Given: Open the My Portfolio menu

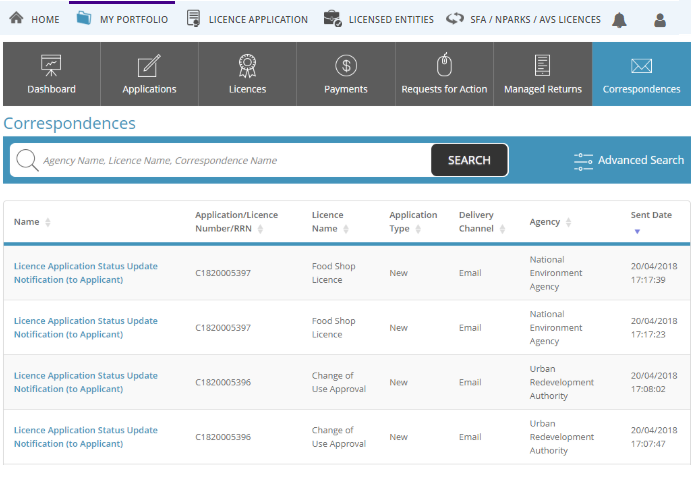Looking at the screenshot, I should pyautogui.click(x=122, y=19).
